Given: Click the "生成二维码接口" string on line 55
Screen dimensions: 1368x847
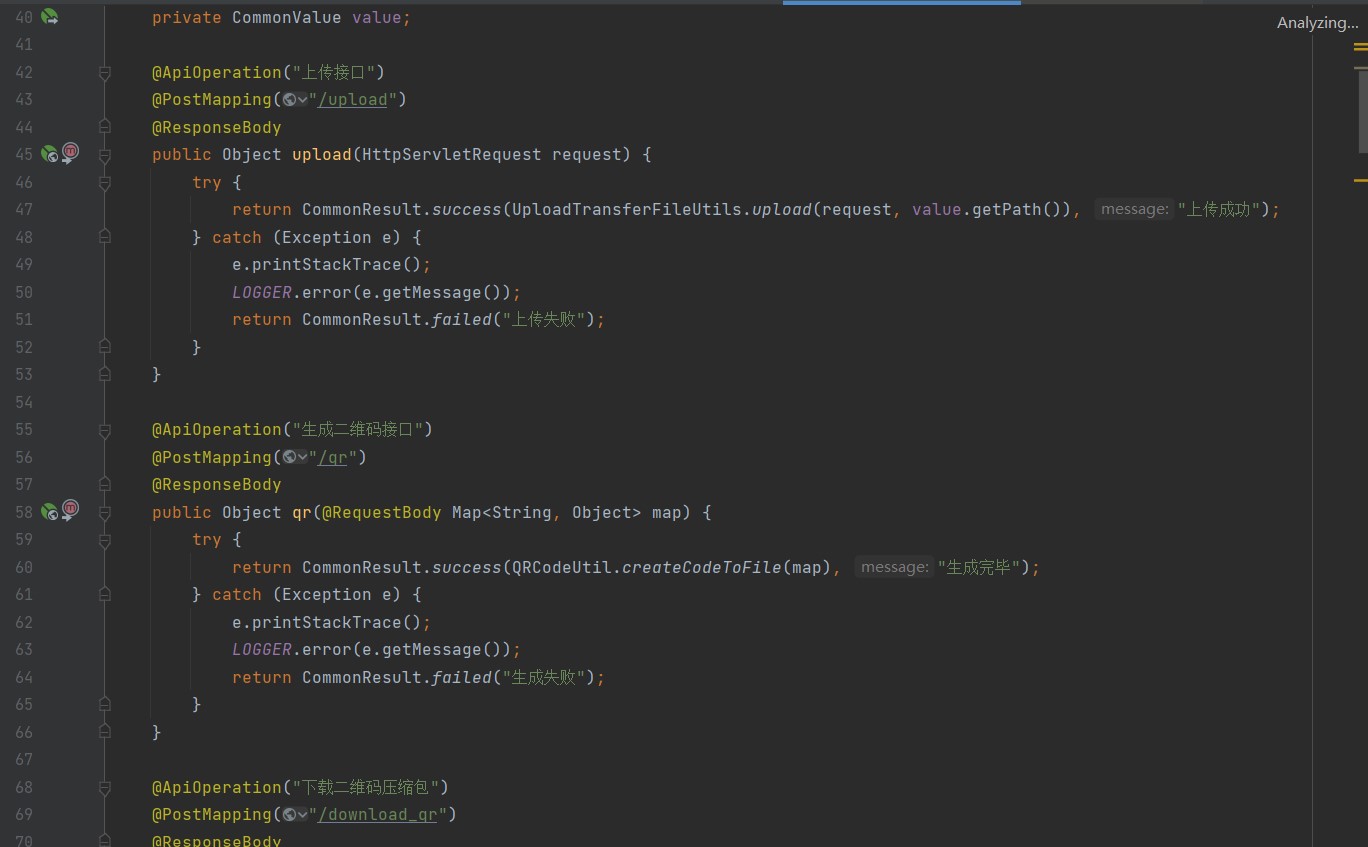Looking at the screenshot, I should 357,429.
